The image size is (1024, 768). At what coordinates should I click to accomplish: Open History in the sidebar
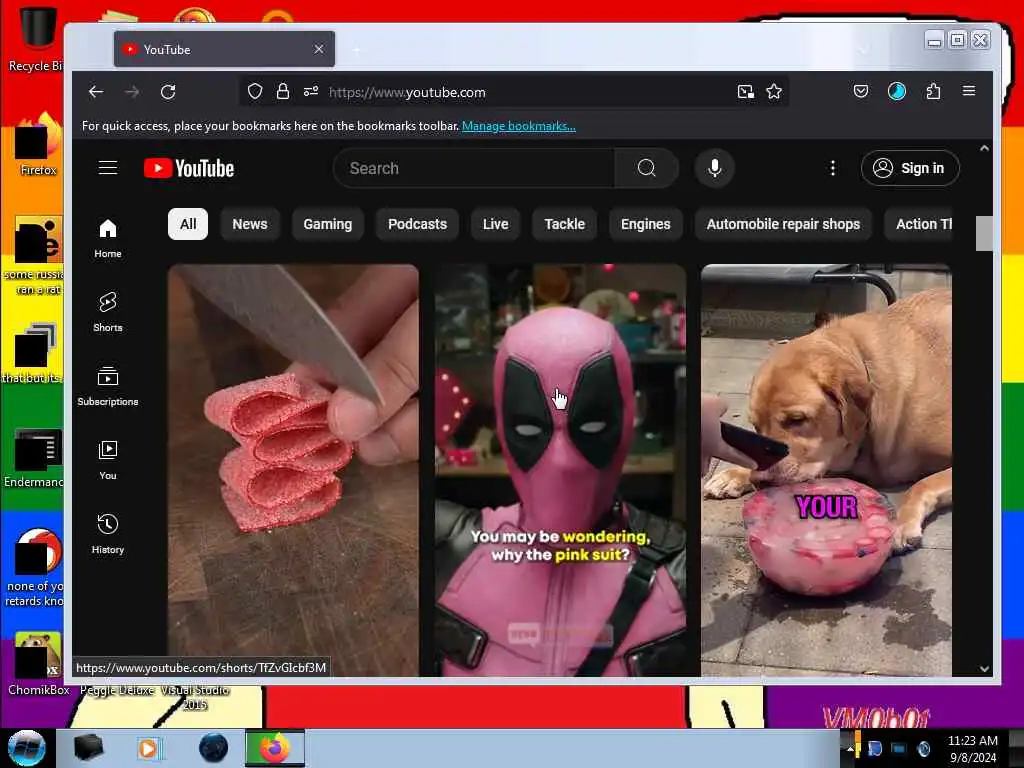(x=108, y=534)
